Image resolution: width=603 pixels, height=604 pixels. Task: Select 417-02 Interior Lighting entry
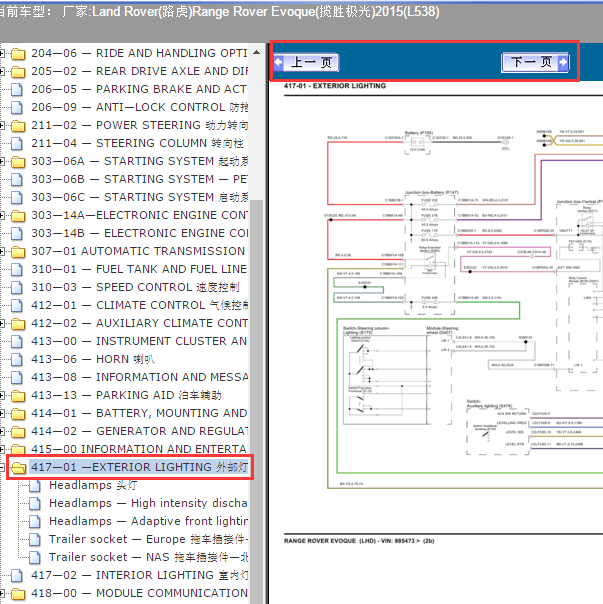(139, 575)
